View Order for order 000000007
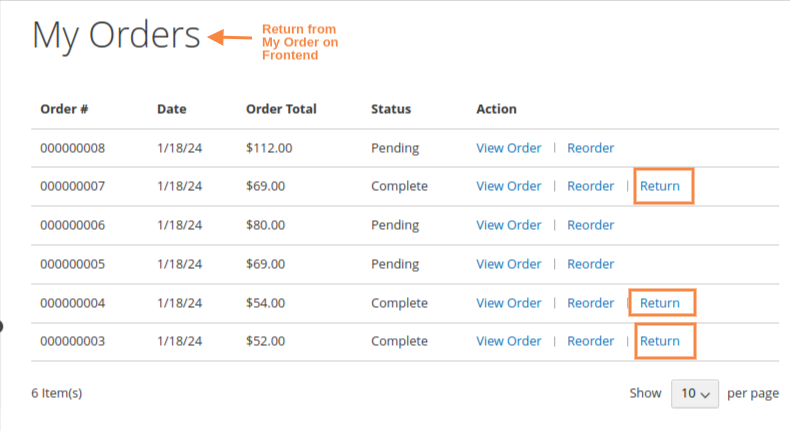This screenshot has width=790, height=431. click(x=508, y=186)
